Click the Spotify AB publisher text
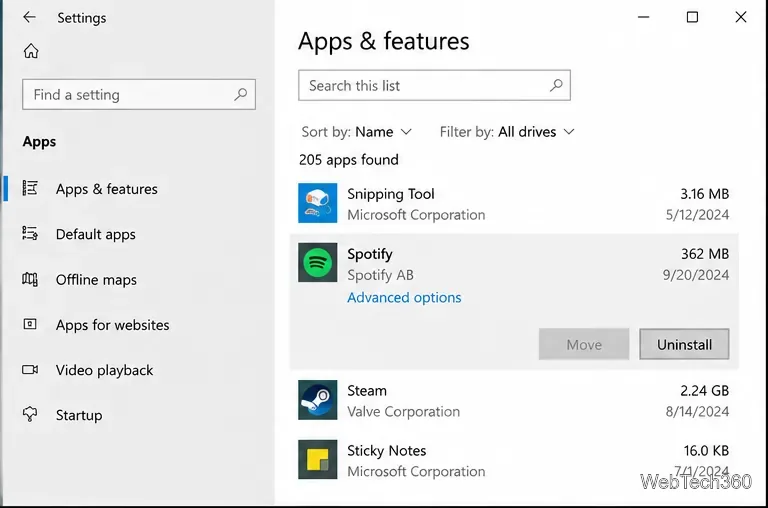The image size is (768, 508). (381, 275)
